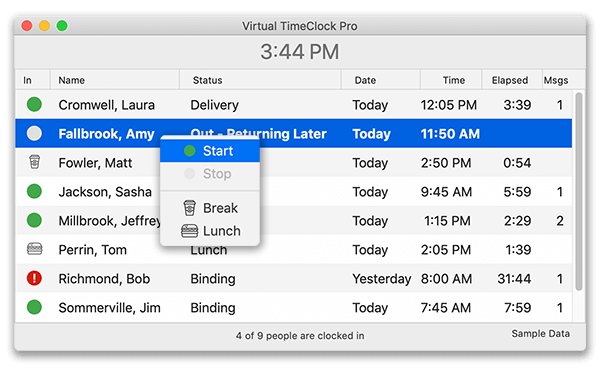This screenshot has height=369, width=602.
Task: Click the 7:45 AM time cell
Action: coord(446,308)
